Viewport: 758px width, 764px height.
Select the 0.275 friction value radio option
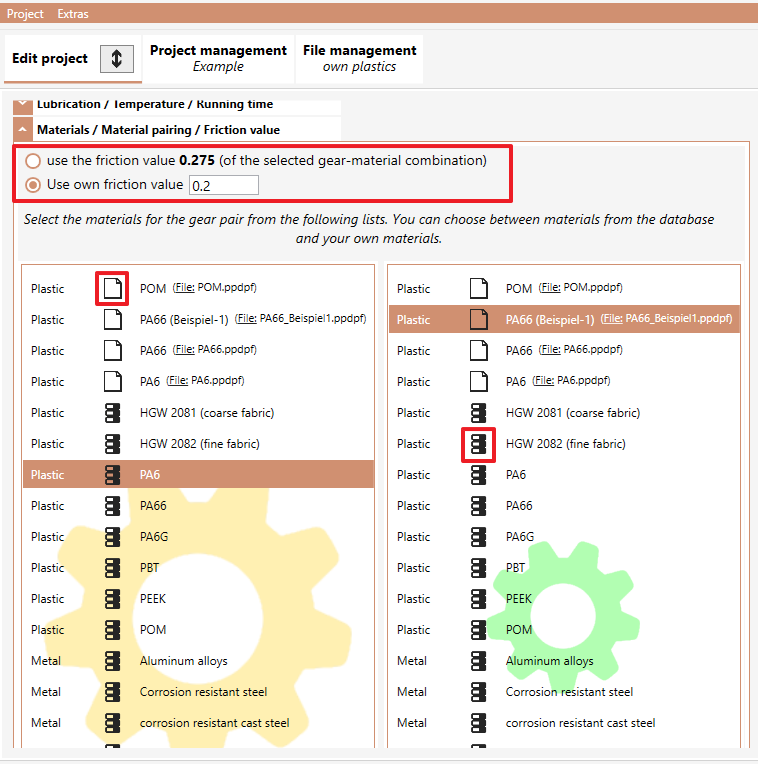tap(33, 161)
